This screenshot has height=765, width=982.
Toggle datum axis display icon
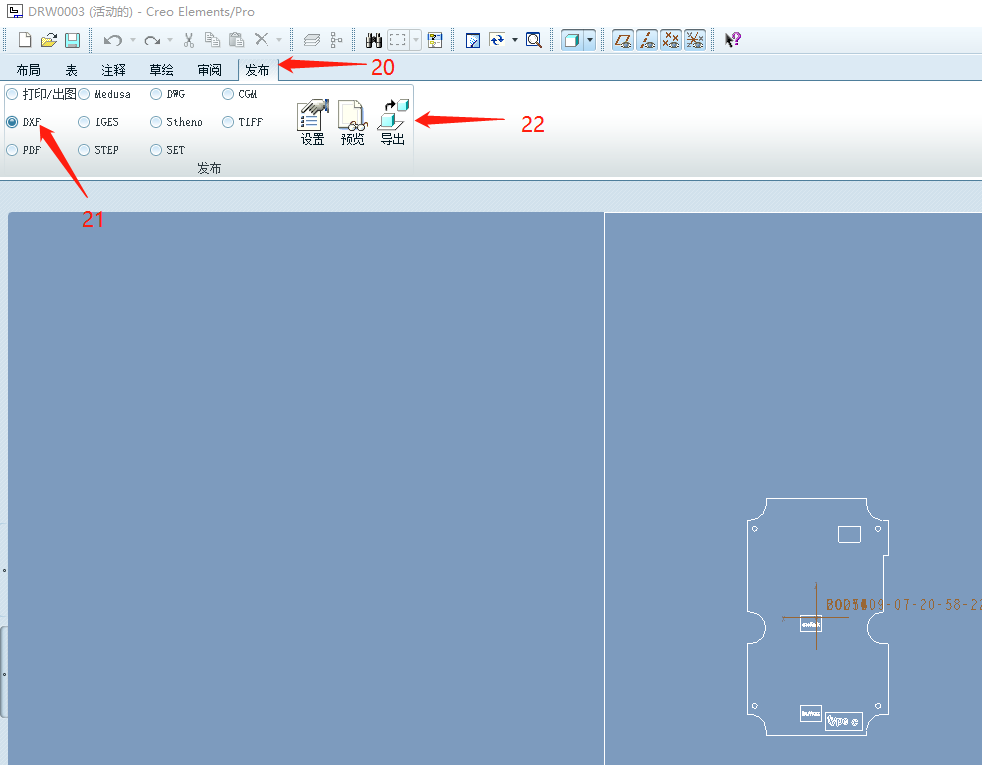[647, 40]
